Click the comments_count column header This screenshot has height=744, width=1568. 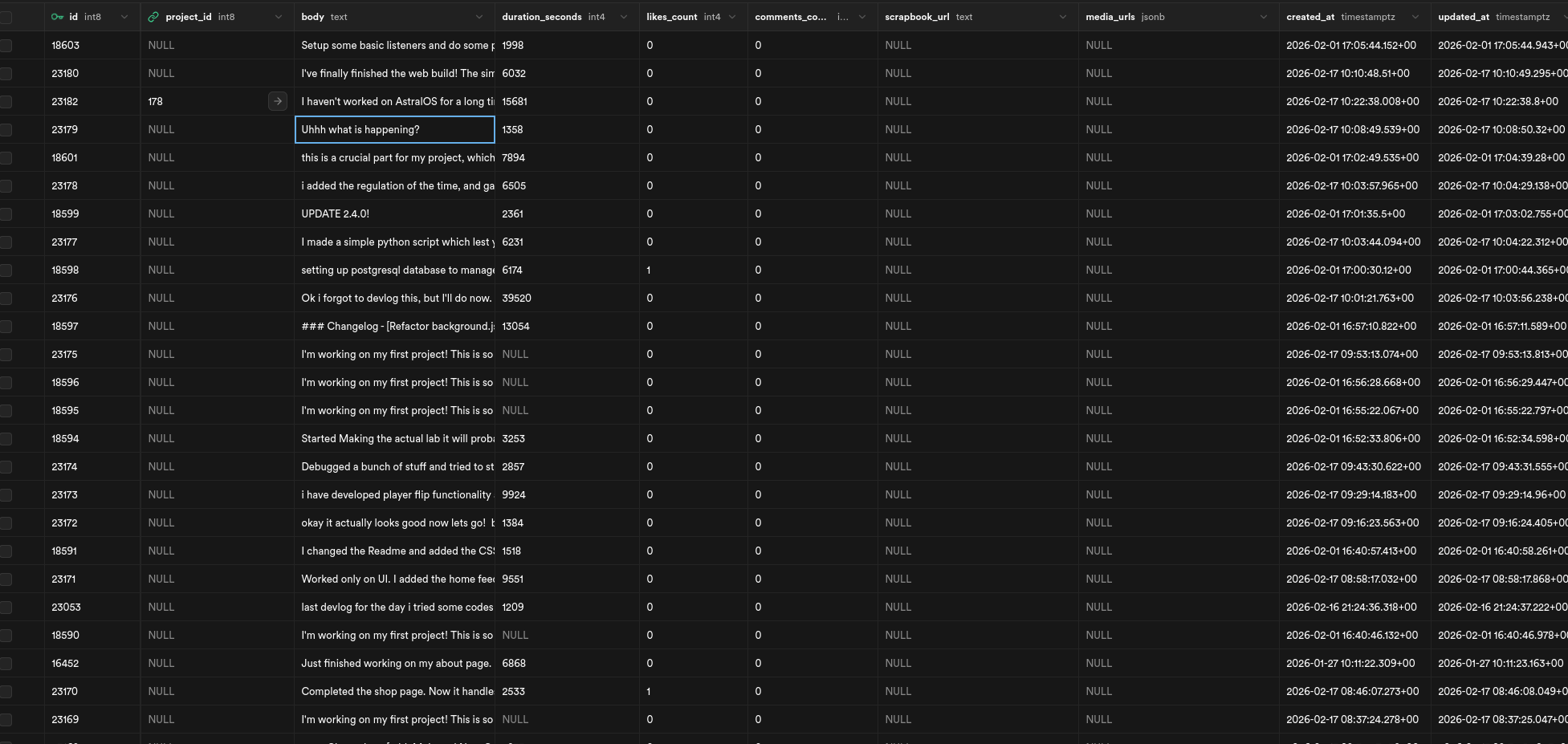click(790, 17)
